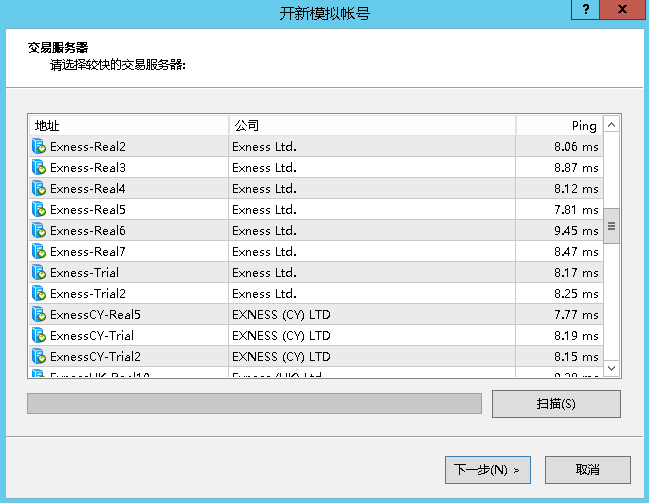Viewport: 649px width, 503px height.
Task: Select the ExnessCY-Real5 server name
Action: point(95,315)
